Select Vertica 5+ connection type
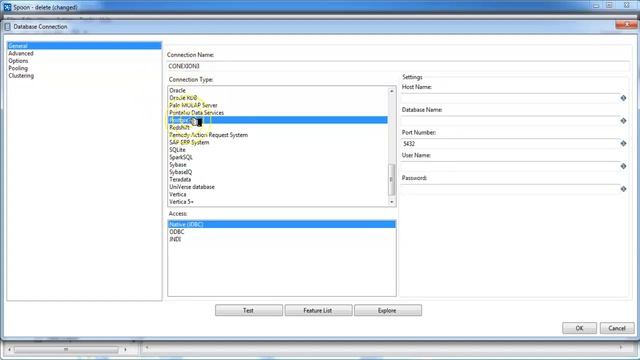Image resolution: width=640 pixels, height=360 pixels. click(182, 202)
